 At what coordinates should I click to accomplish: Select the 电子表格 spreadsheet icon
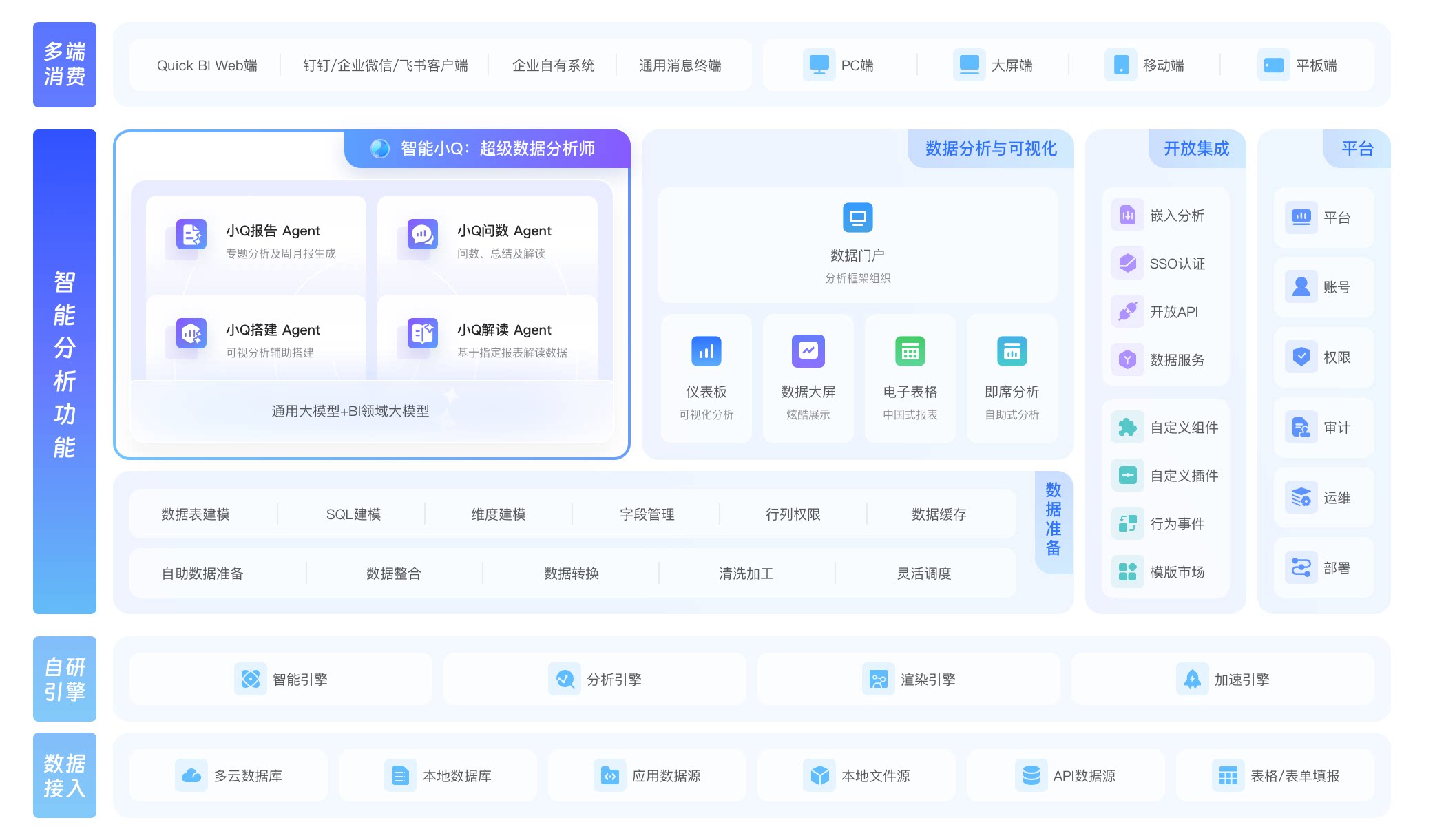tap(910, 351)
